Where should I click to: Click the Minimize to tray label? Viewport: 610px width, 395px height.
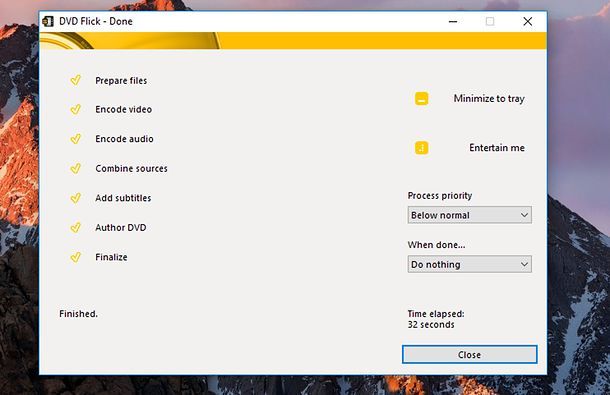[x=489, y=99]
